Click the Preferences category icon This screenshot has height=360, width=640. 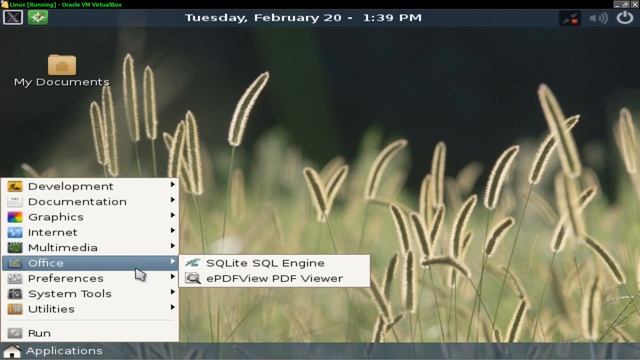point(15,278)
